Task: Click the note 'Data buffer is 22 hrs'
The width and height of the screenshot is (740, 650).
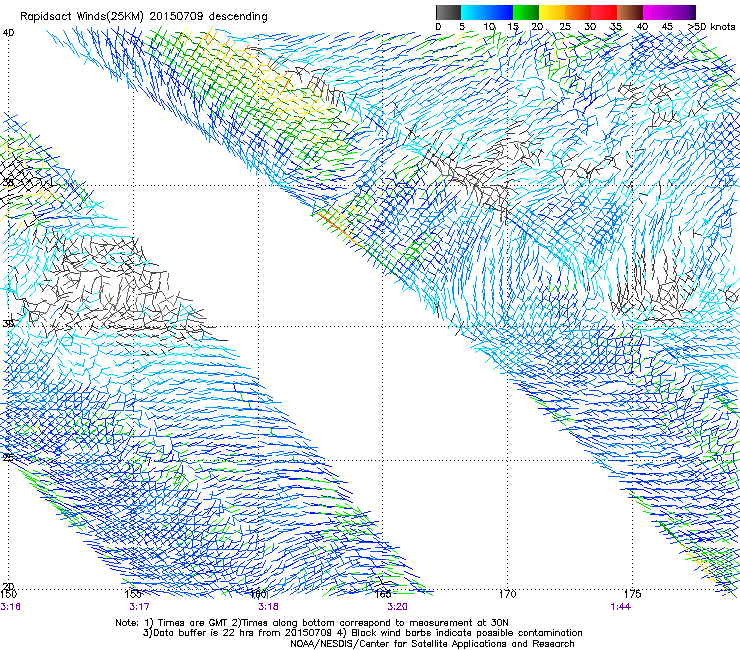Action: pyautogui.click(x=204, y=633)
